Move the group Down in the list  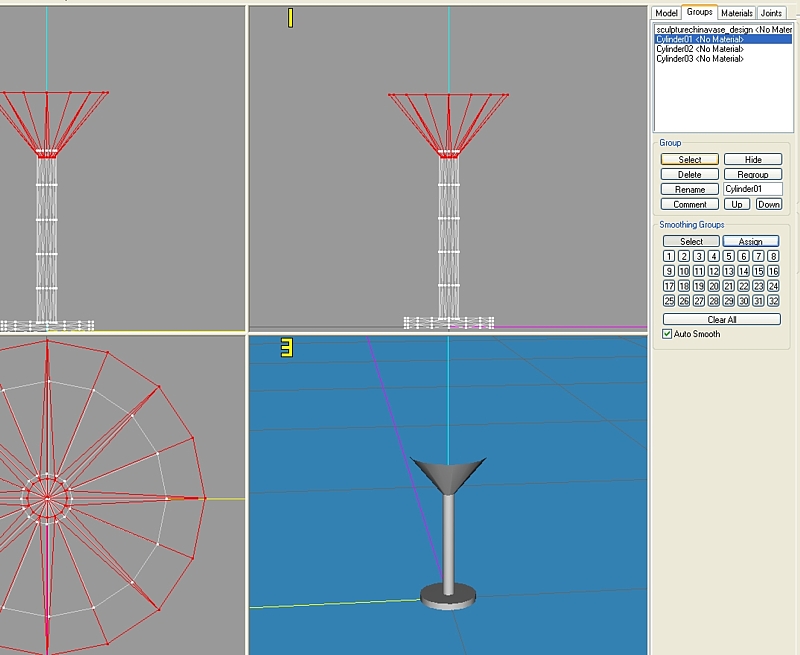click(x=768, y=204)
